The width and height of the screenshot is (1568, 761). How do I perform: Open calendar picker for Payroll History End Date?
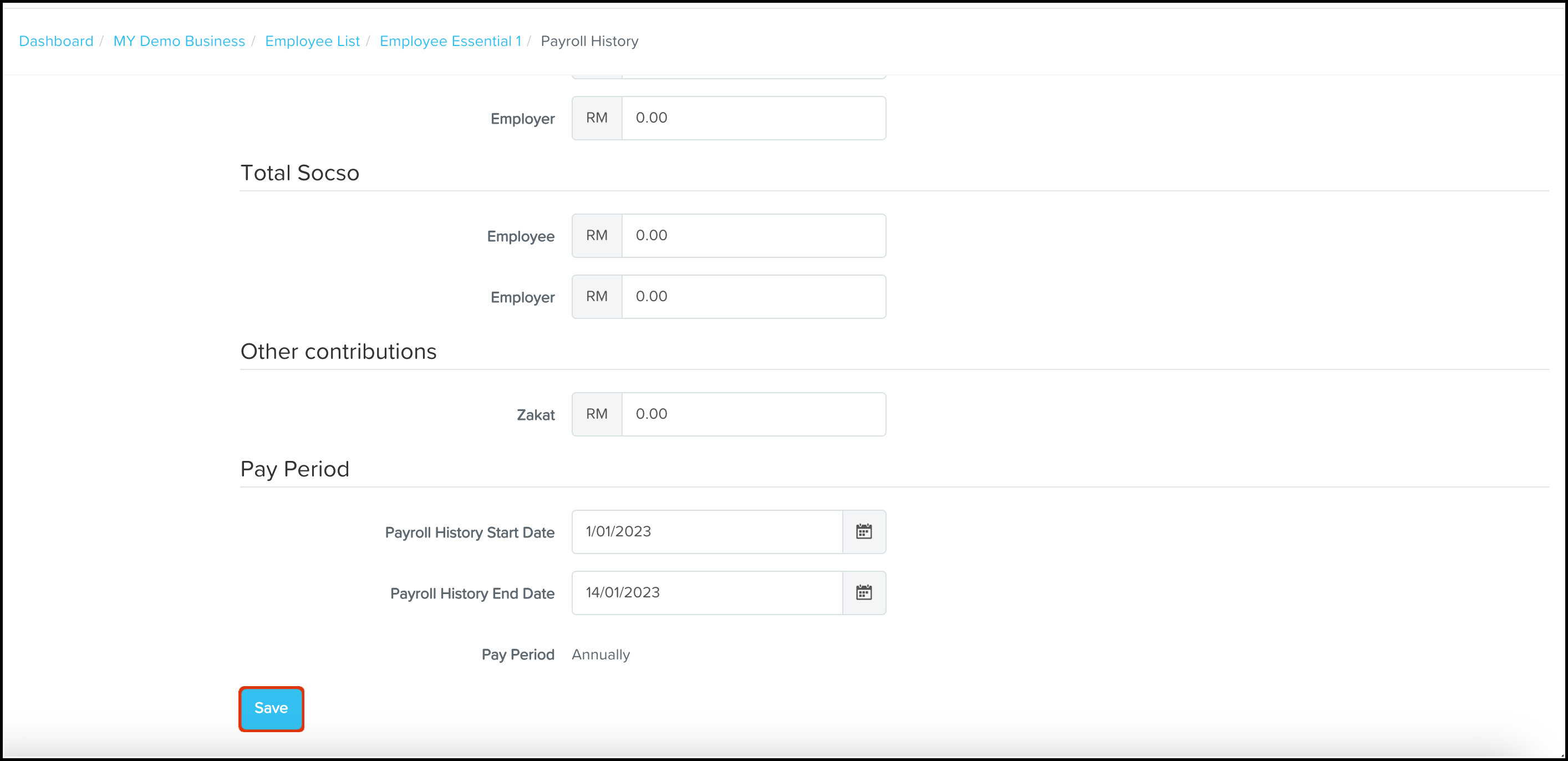(864, 592)
